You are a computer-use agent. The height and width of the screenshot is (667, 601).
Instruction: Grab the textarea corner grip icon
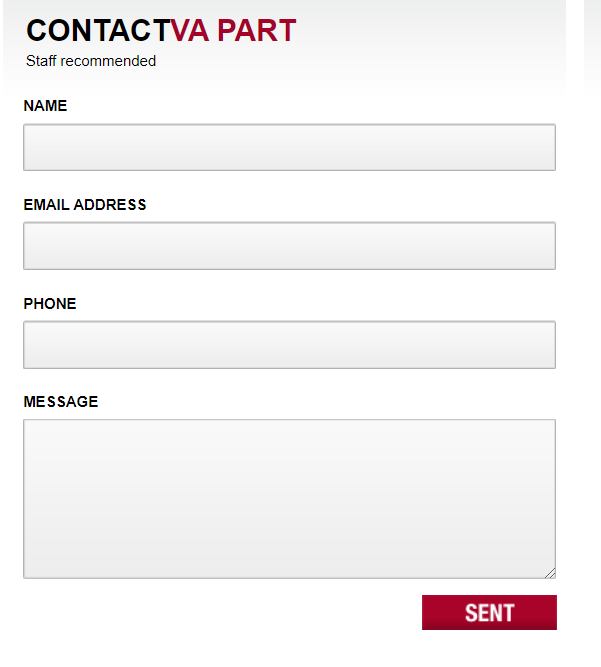(x=549, y=572)
